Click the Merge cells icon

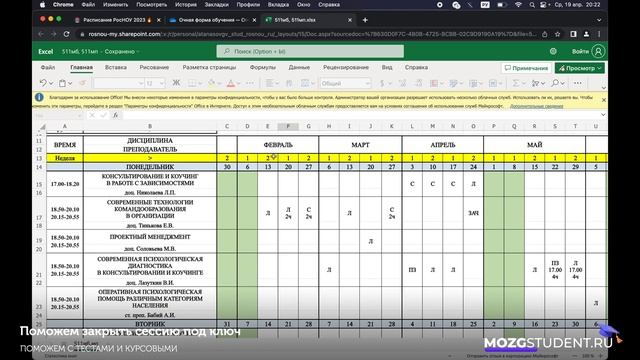(x=305, y=83)
